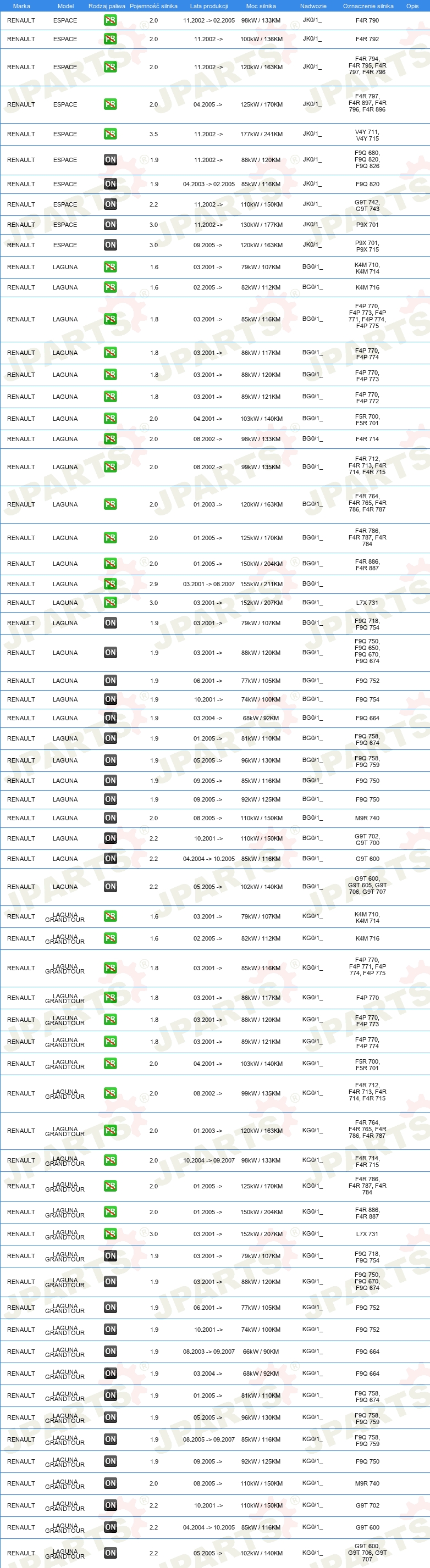
Task: Click the Model column header
Action: [x=66, y=6]
